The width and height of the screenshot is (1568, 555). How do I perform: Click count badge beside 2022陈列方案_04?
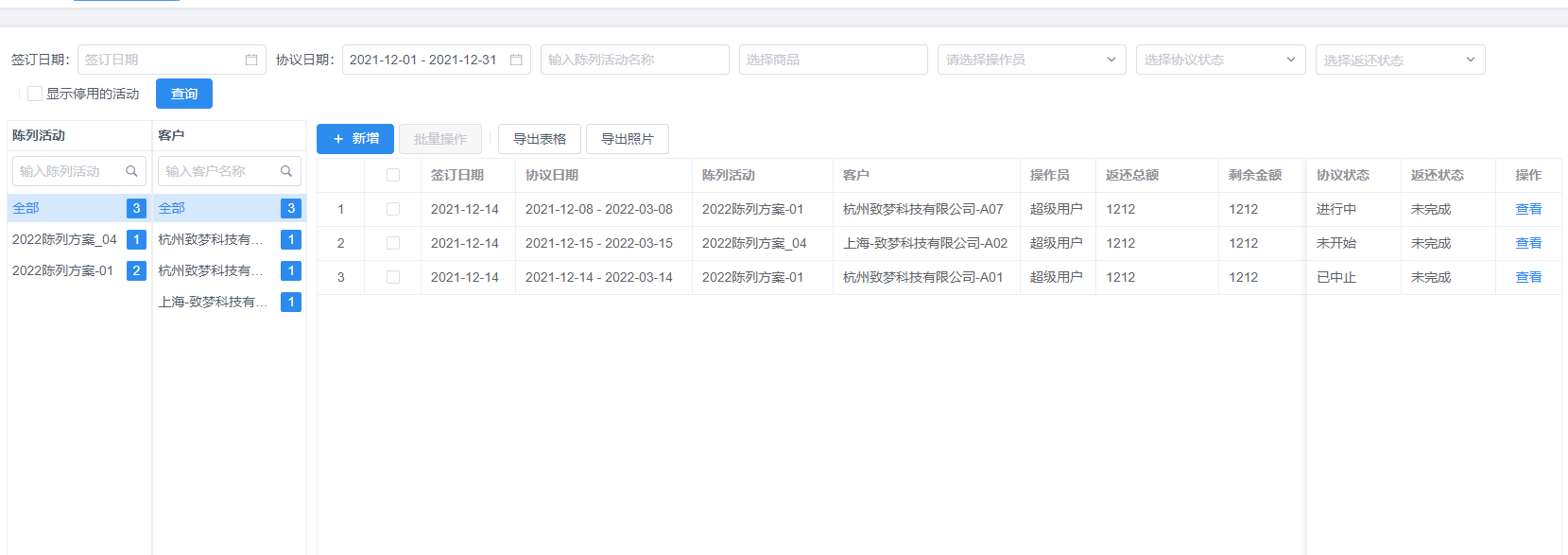point(136,239)
